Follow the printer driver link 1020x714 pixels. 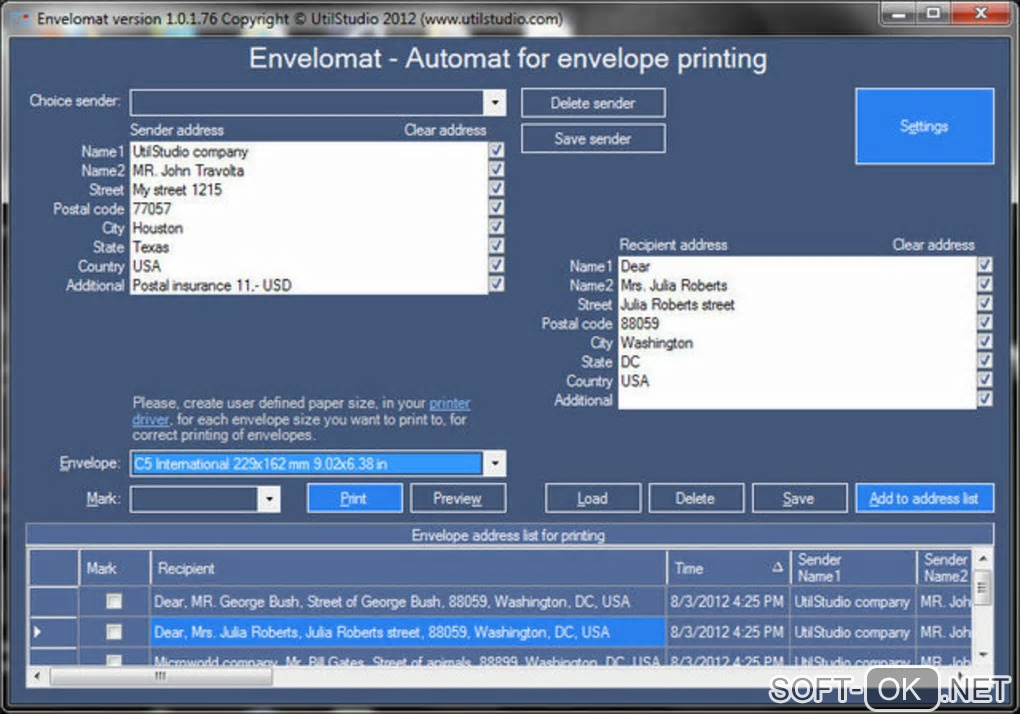450,403
